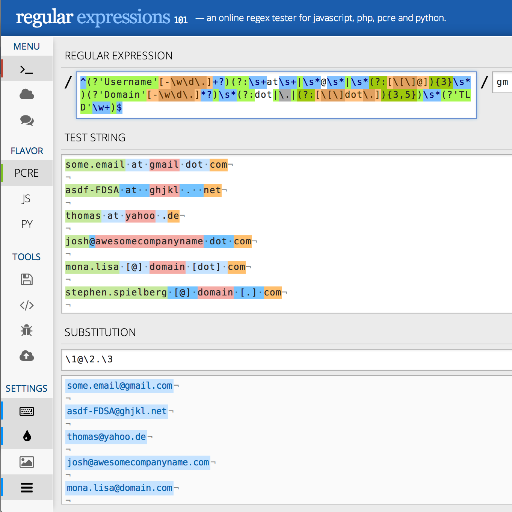Select the PCRE flavor
This screenshot has width=512, height=512.
pyautogui.click(x=27, y=173)
